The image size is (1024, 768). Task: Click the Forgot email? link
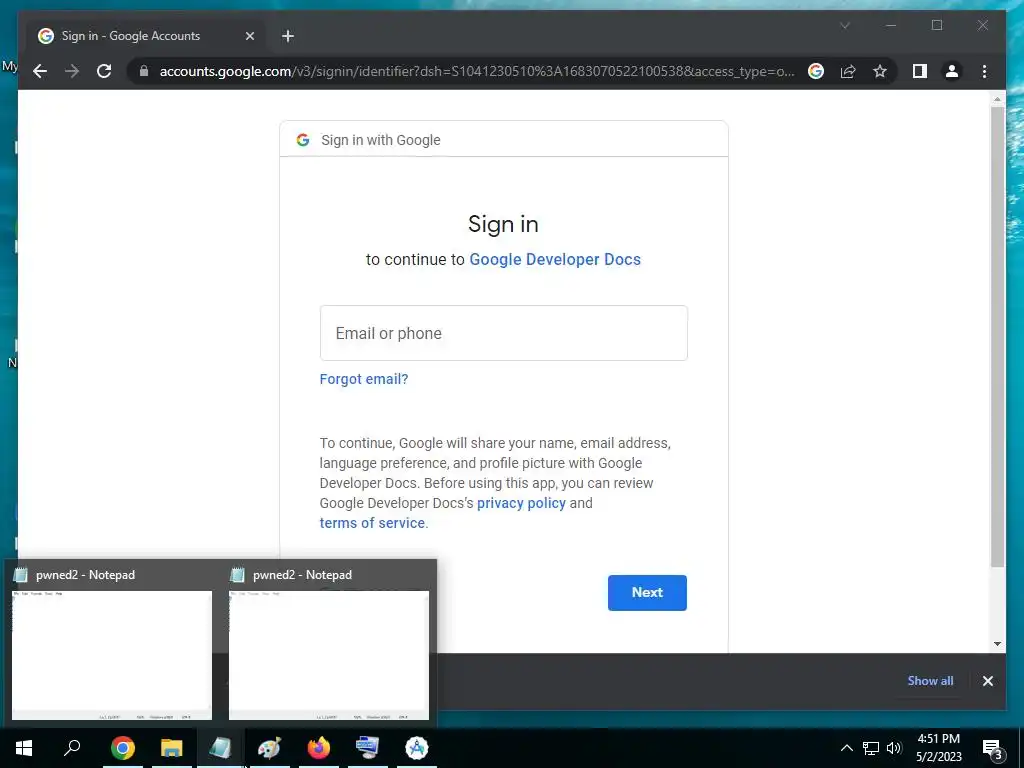point(364,379)
